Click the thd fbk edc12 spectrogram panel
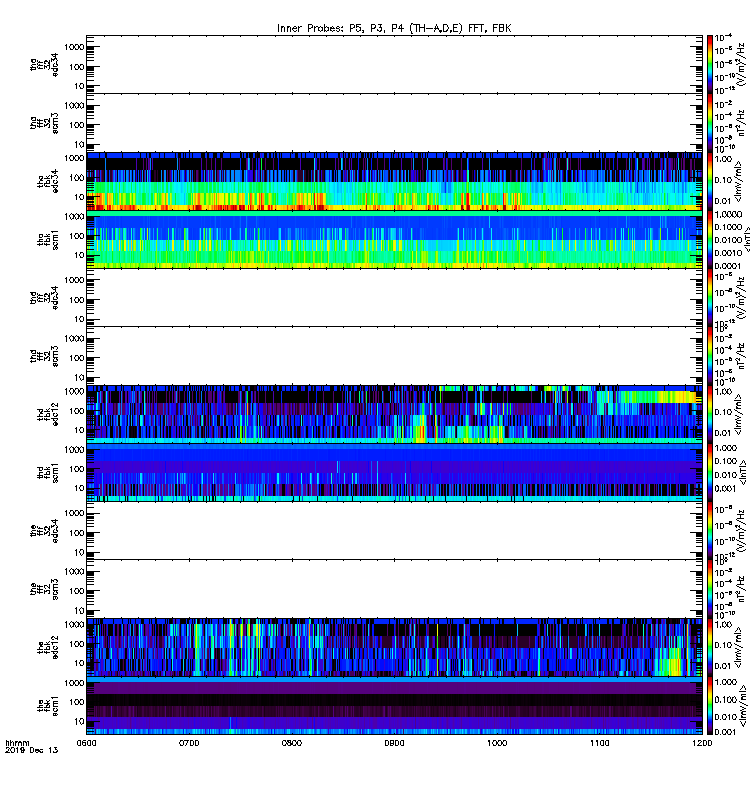The image size is (750, 800). coord(394,414)
